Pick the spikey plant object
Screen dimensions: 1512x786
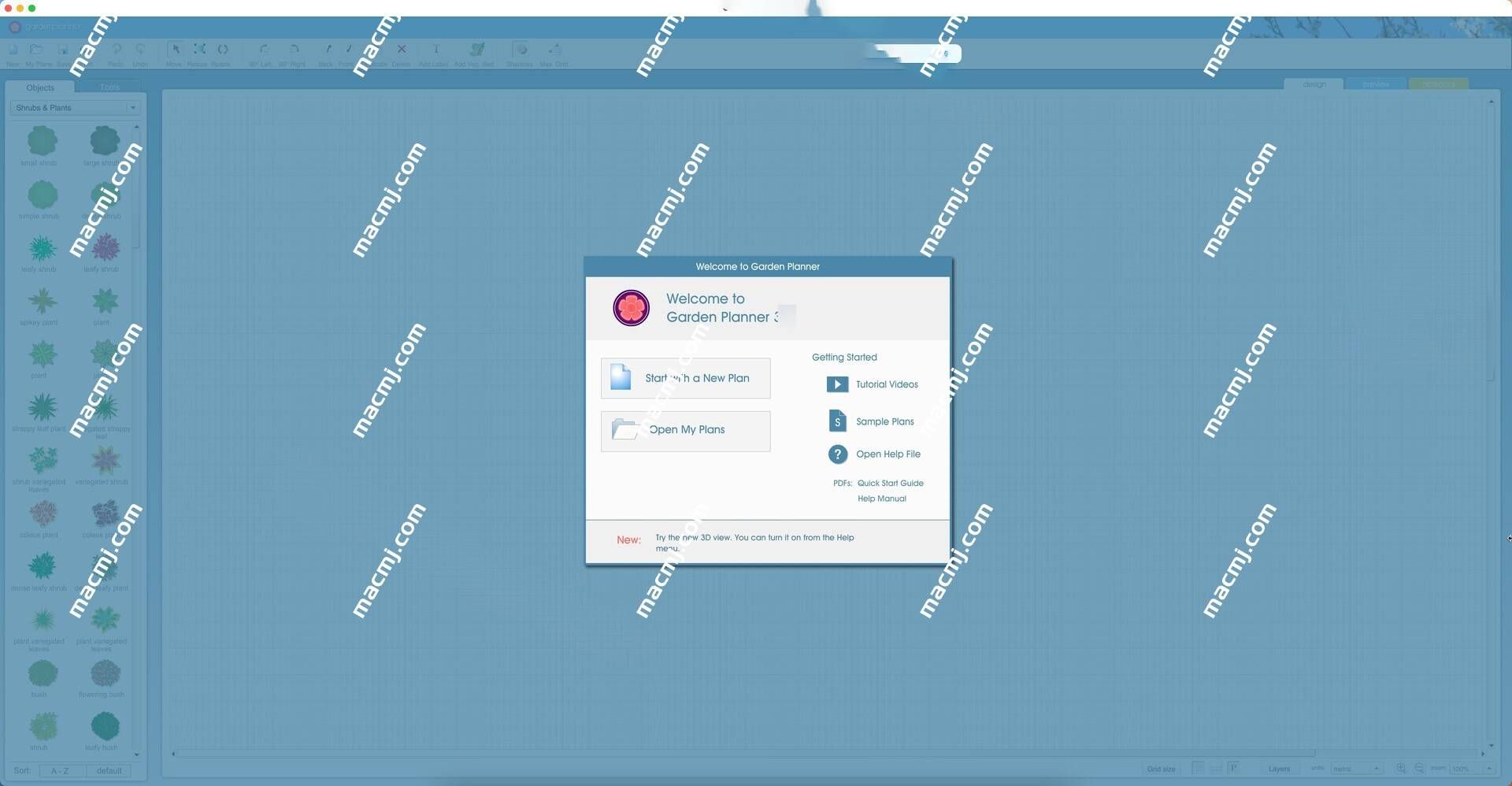(x=43, y=301)
